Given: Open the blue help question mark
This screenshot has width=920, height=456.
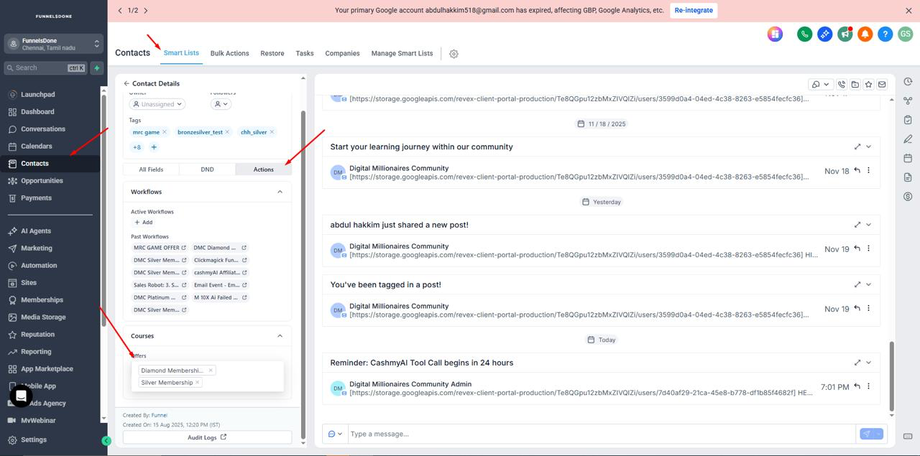Looking at the screenshot, I should coord(885,34).
